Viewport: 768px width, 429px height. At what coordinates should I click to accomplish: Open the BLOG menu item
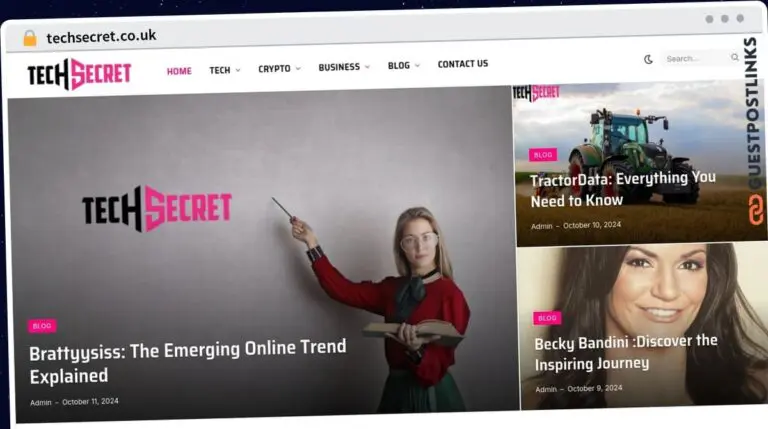[x=399, y=66]
